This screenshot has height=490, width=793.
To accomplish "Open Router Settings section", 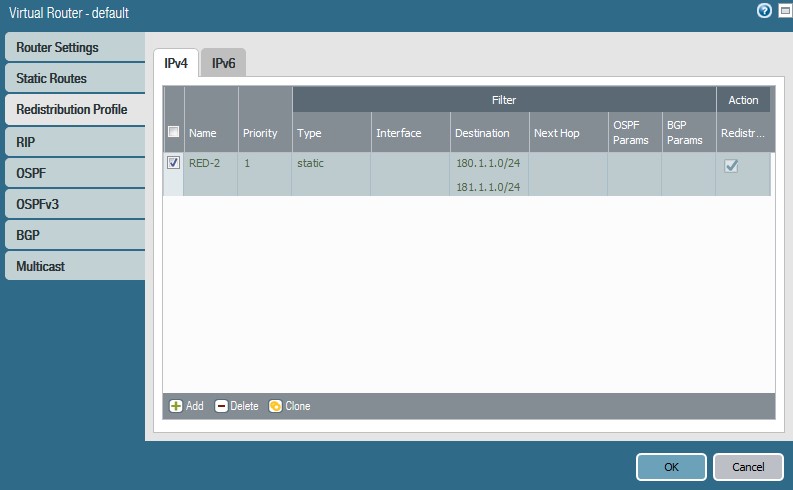I will pos(75,48).
